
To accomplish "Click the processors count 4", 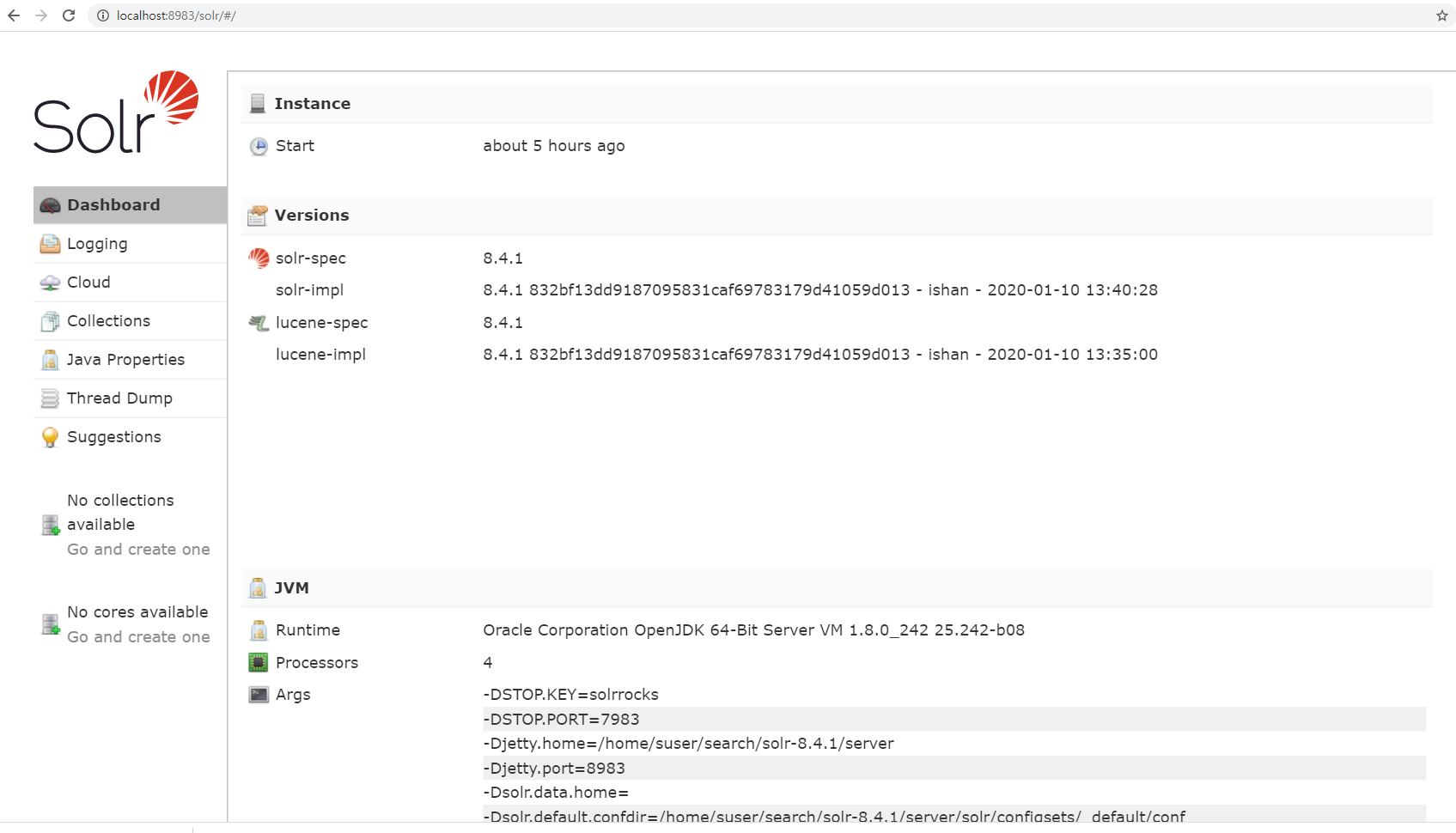I will pyautogui.click(x=488, y=663).
